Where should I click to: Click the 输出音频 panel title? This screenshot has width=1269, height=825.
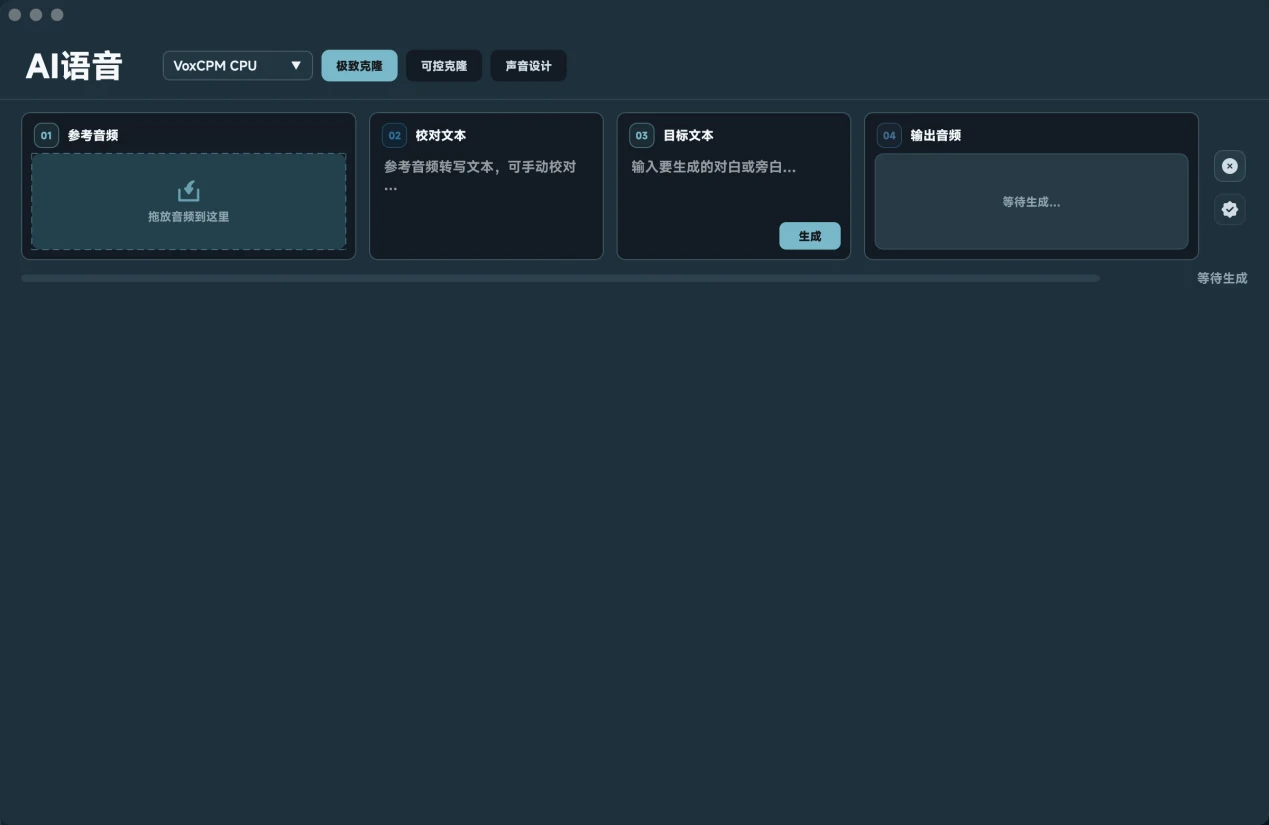(936, 135)
